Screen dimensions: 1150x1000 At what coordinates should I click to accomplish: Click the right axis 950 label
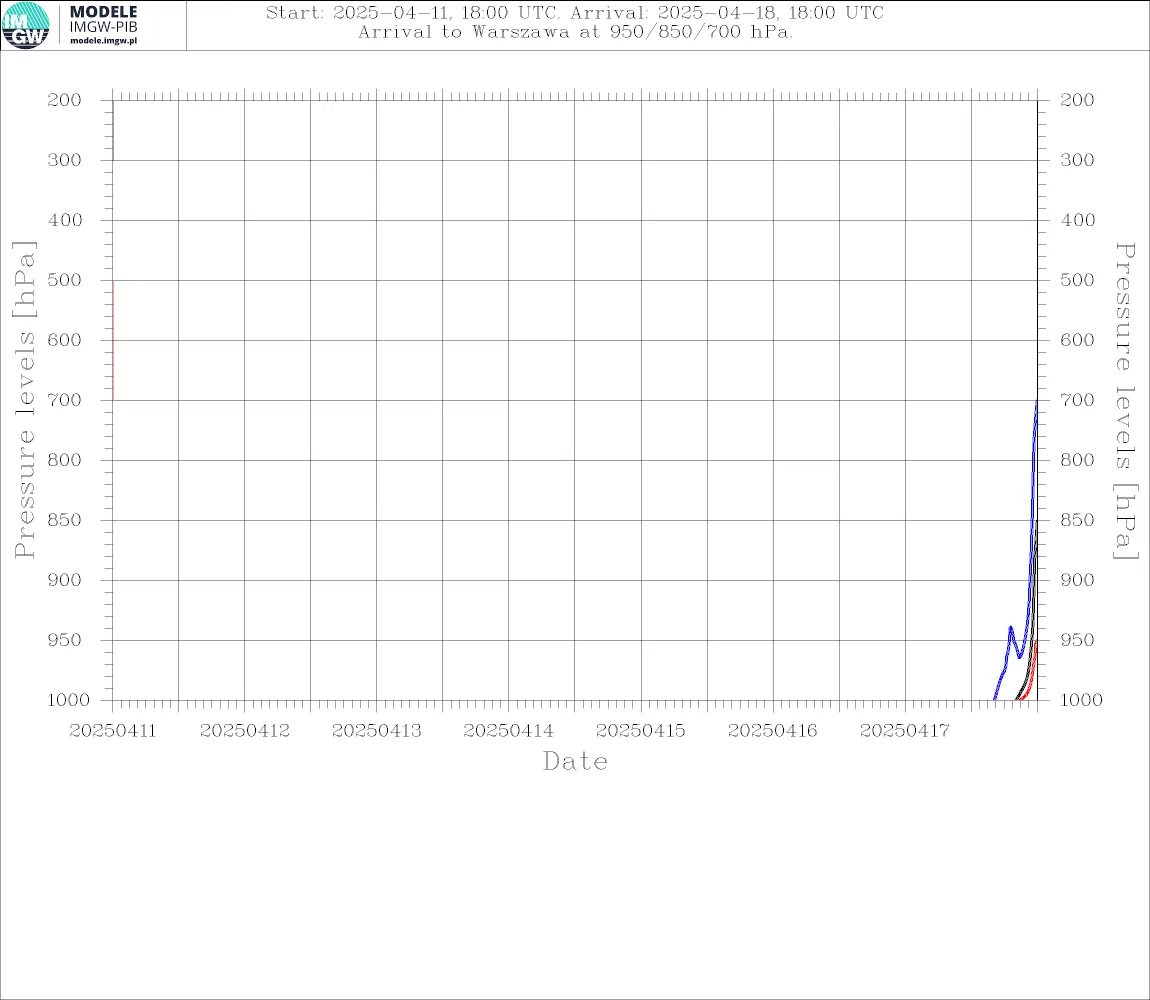1077,640
